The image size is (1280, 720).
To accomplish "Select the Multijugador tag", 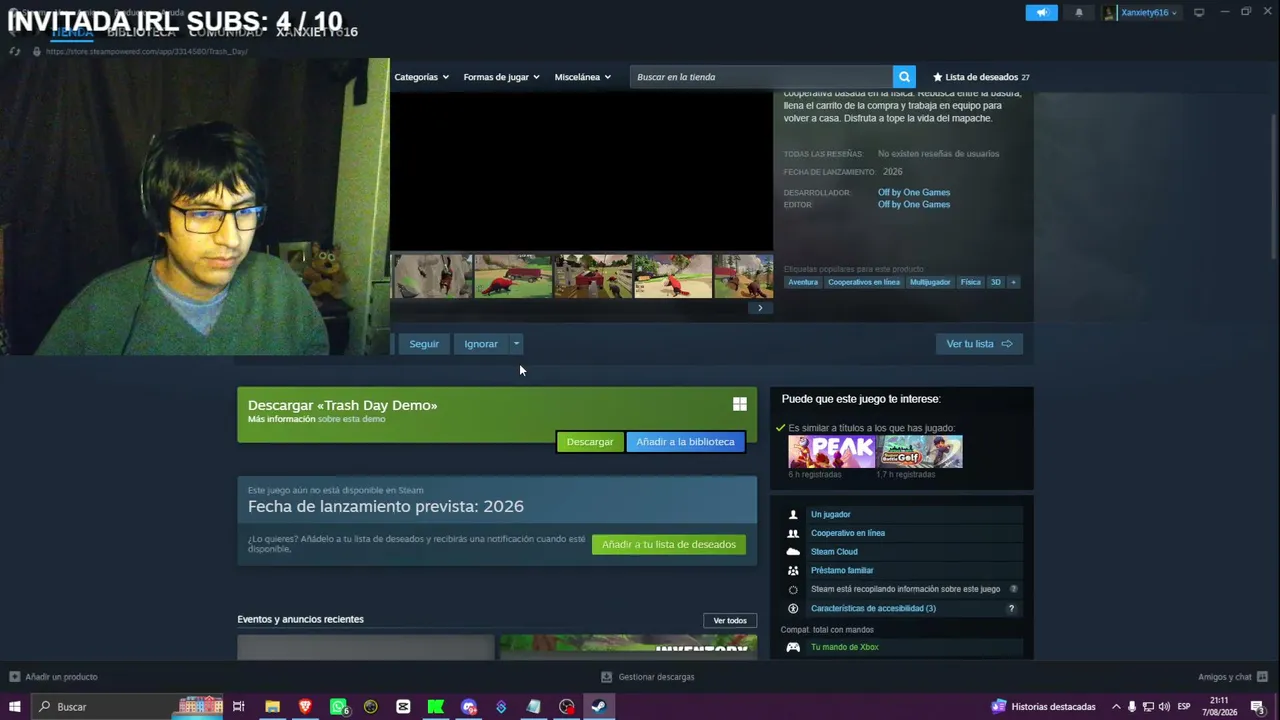I will click(x=930, y=282).
